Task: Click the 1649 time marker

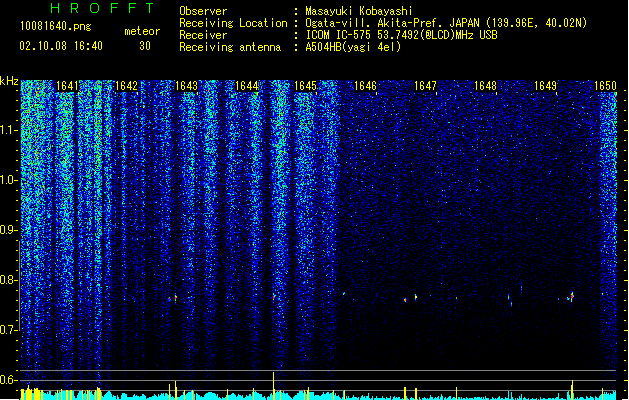Action: 545,86
